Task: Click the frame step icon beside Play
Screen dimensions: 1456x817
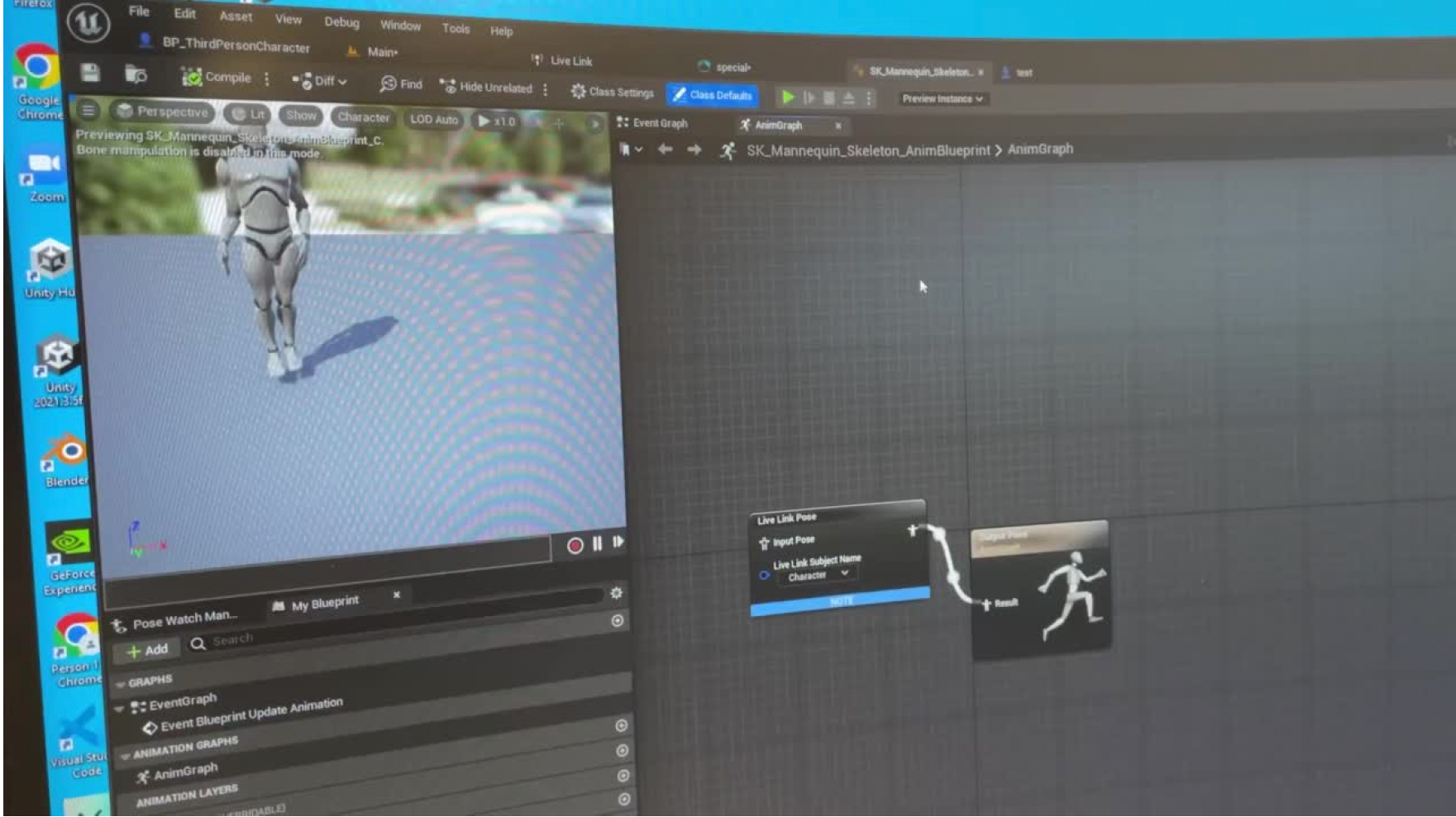Action: click(809, 98)
